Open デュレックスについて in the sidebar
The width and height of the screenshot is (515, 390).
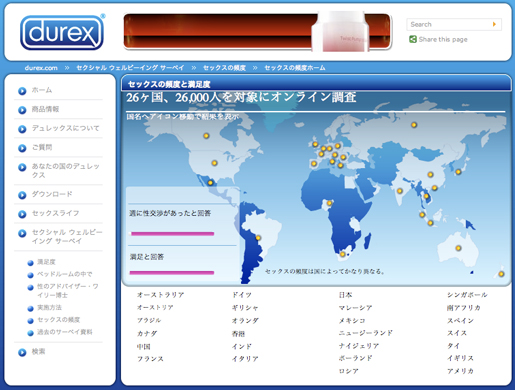tap(65, 128)
